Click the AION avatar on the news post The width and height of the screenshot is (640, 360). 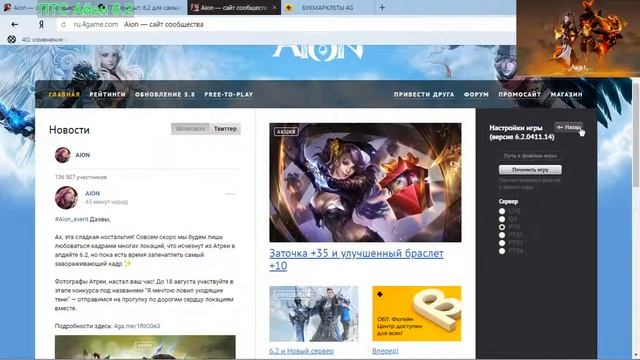pyautogui.click(x=66, y=198)
